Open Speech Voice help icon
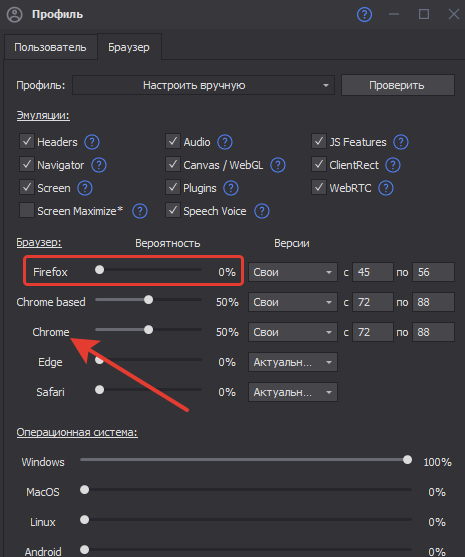 262,211
